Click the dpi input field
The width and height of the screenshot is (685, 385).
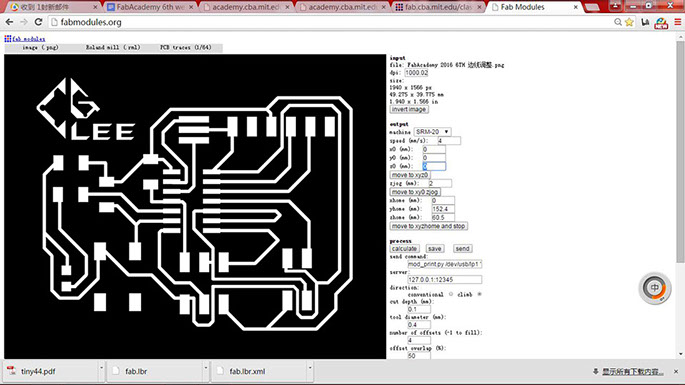click(x=416, y=73)
